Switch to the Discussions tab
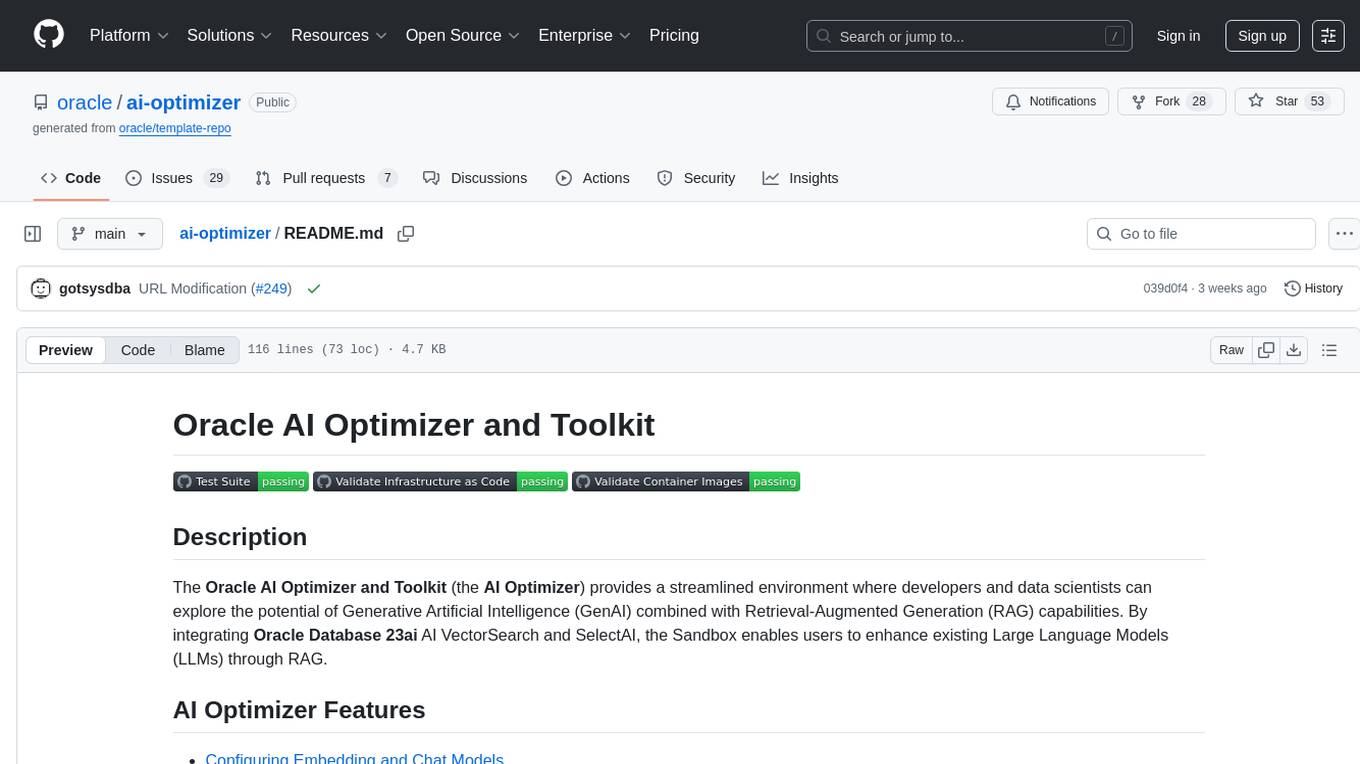The image size is (1360, 764). click(475, 178)
